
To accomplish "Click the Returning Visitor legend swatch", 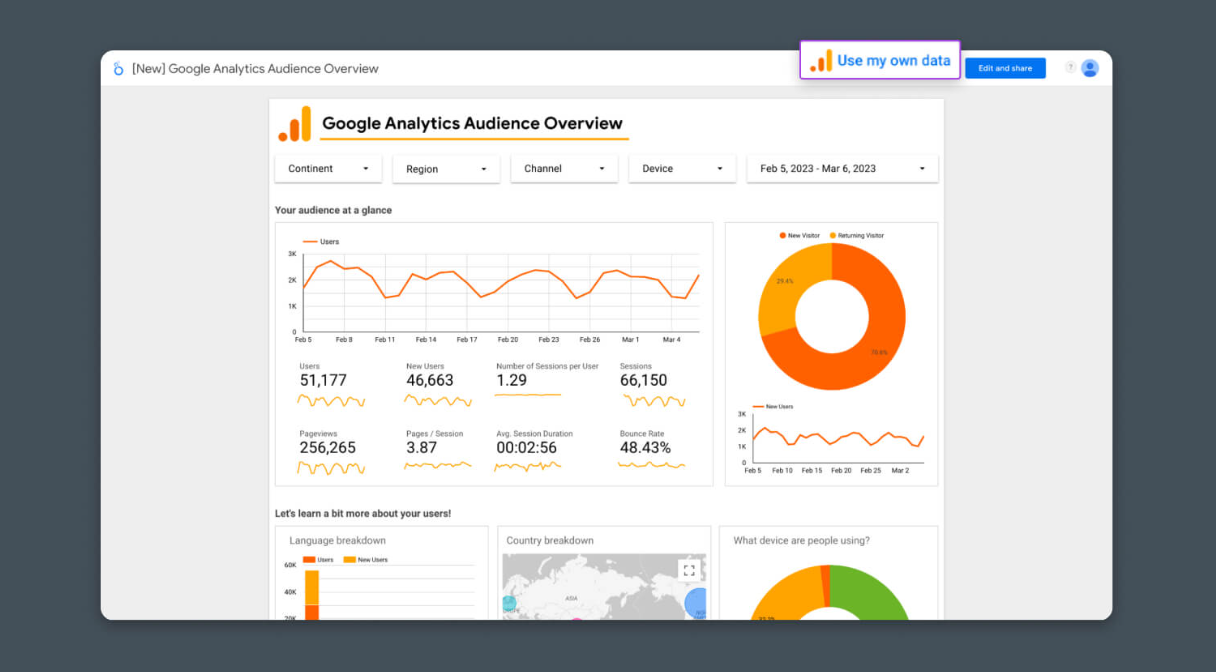I will tap(833, 236).
